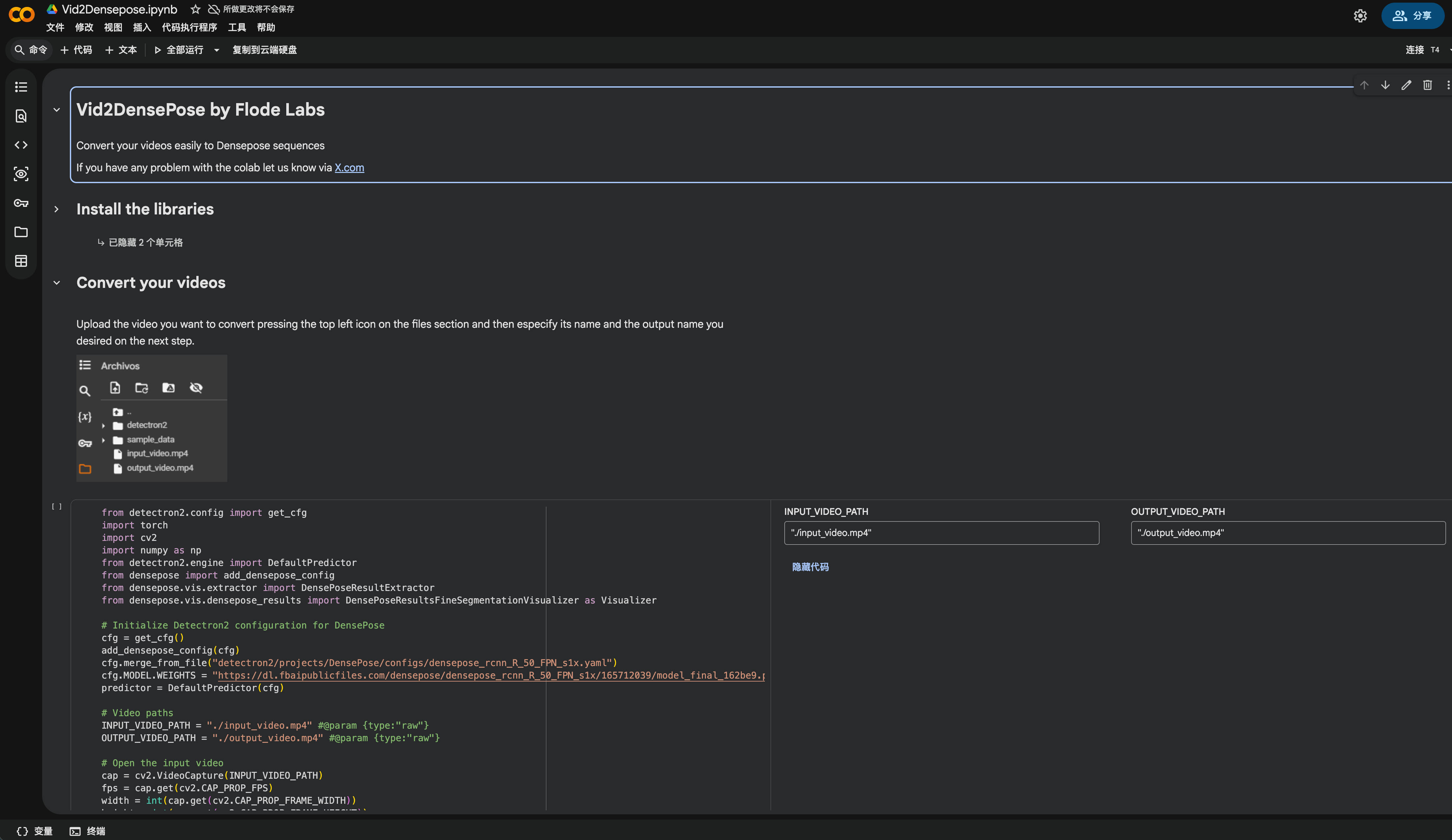
Task: Open find and replace sidebar icon
Action: pyautogui.click(x=21, y=116)
